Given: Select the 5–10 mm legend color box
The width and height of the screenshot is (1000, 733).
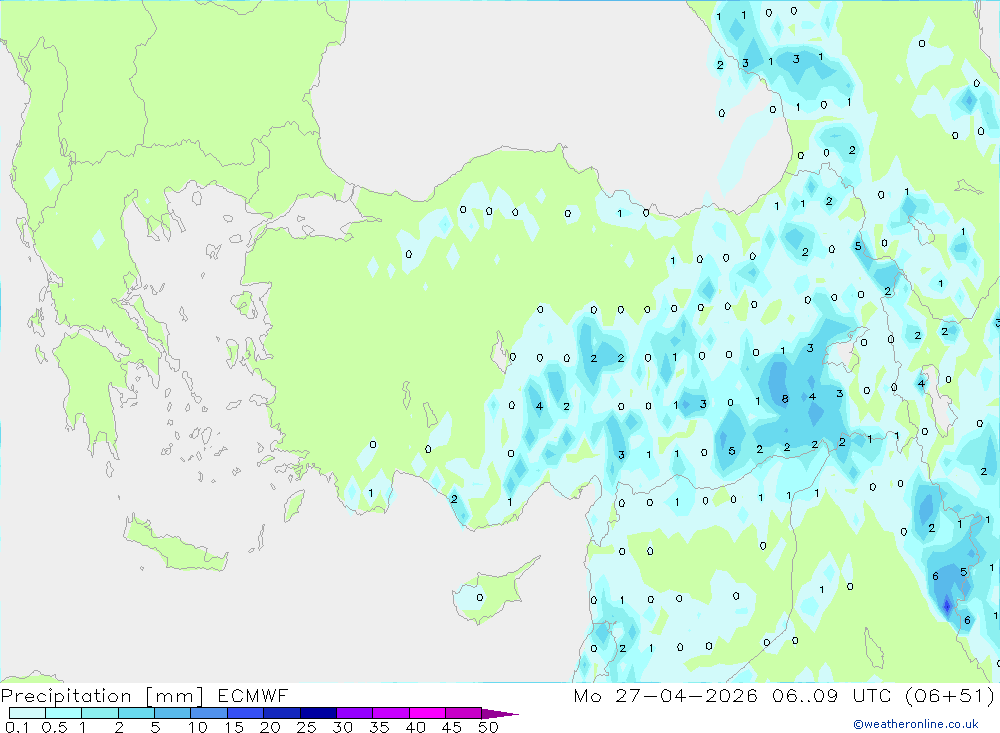Looking at the screenshot, I should pyautogui.click(x=172, y=713).
